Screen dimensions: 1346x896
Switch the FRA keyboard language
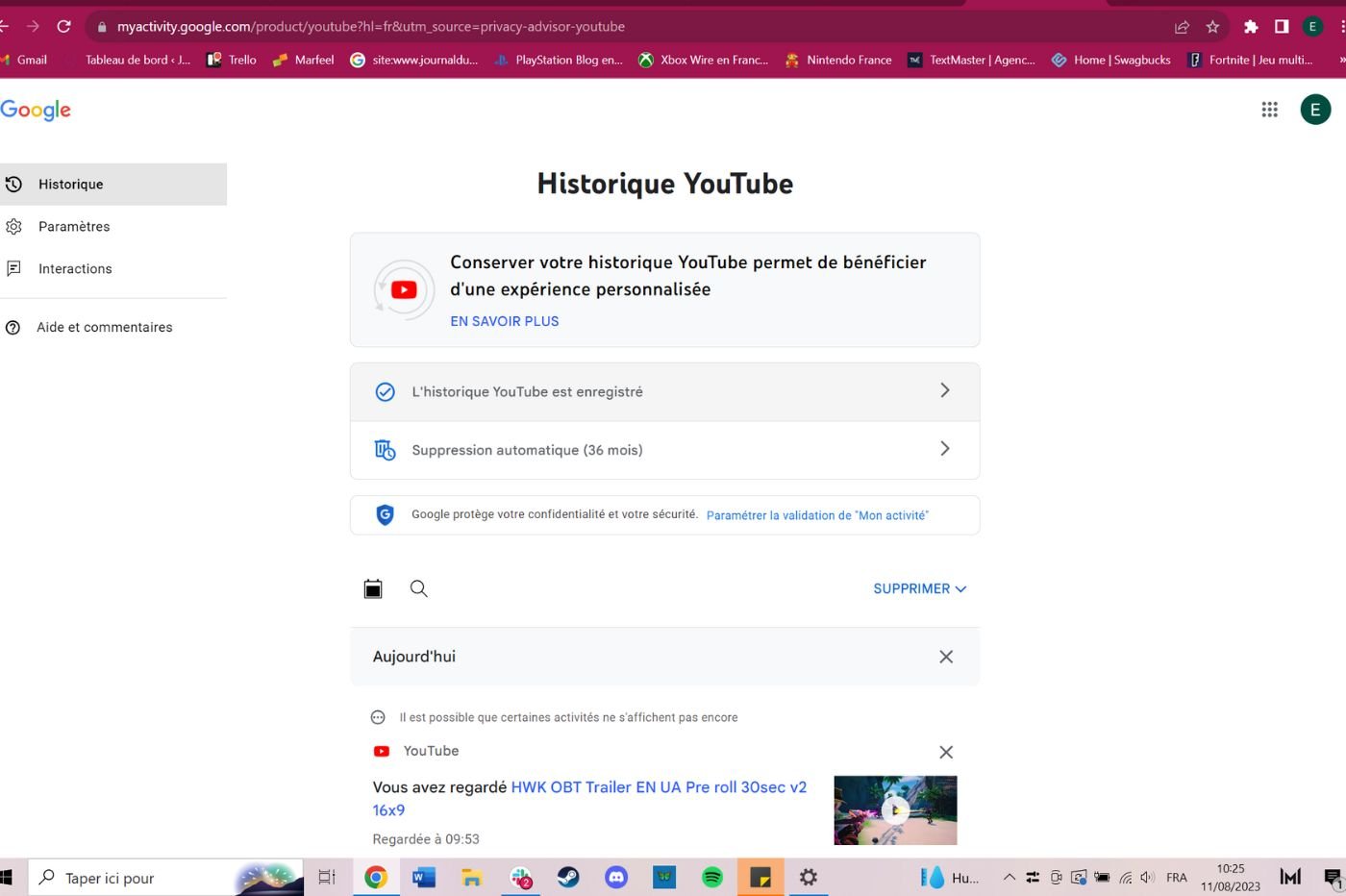point(1176,877)
